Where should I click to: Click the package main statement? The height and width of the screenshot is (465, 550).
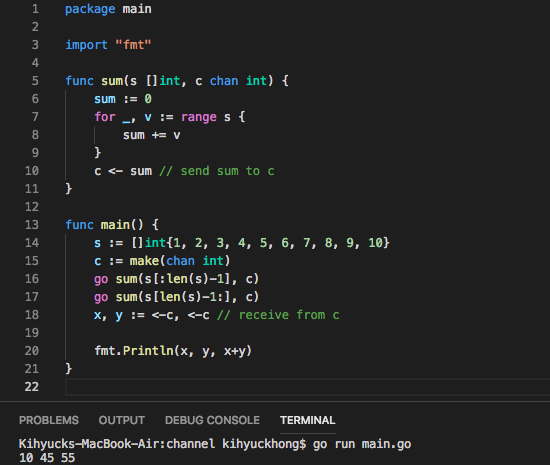pos(108,9)
